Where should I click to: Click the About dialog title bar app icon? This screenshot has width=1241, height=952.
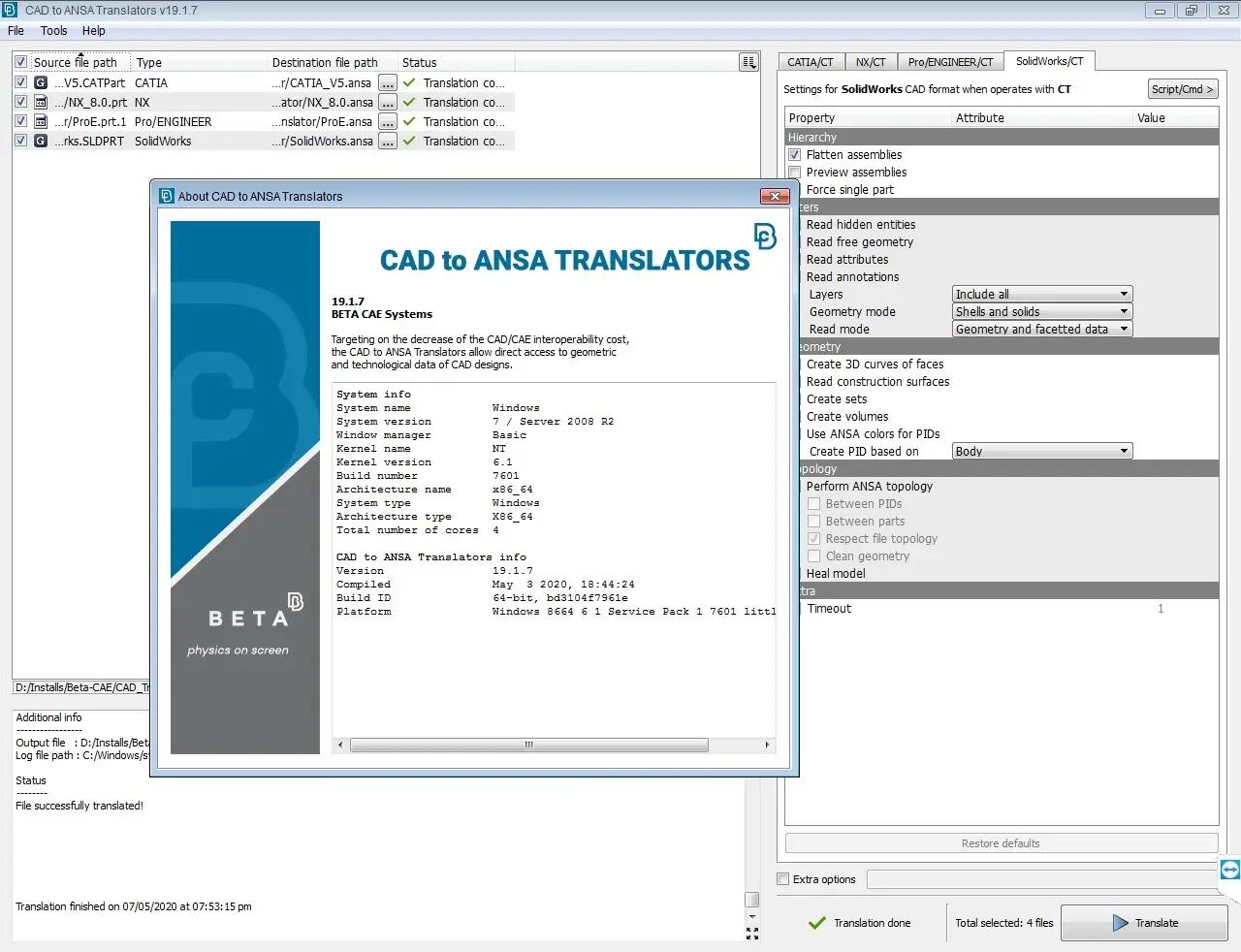pyautogui.click(x=167, y=196)
